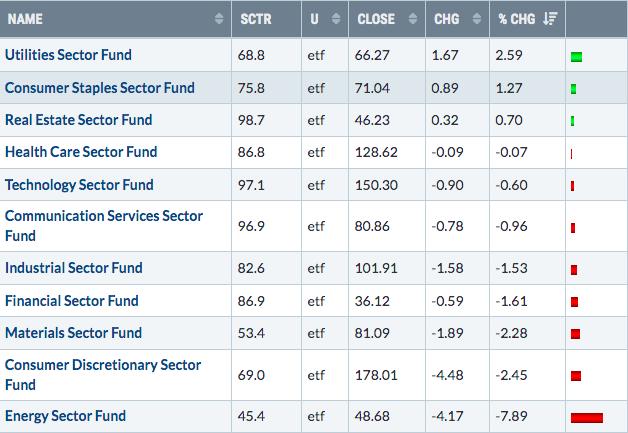Select Health Care Sector Fund
628x433 pixels.
(x=81, y=152)
